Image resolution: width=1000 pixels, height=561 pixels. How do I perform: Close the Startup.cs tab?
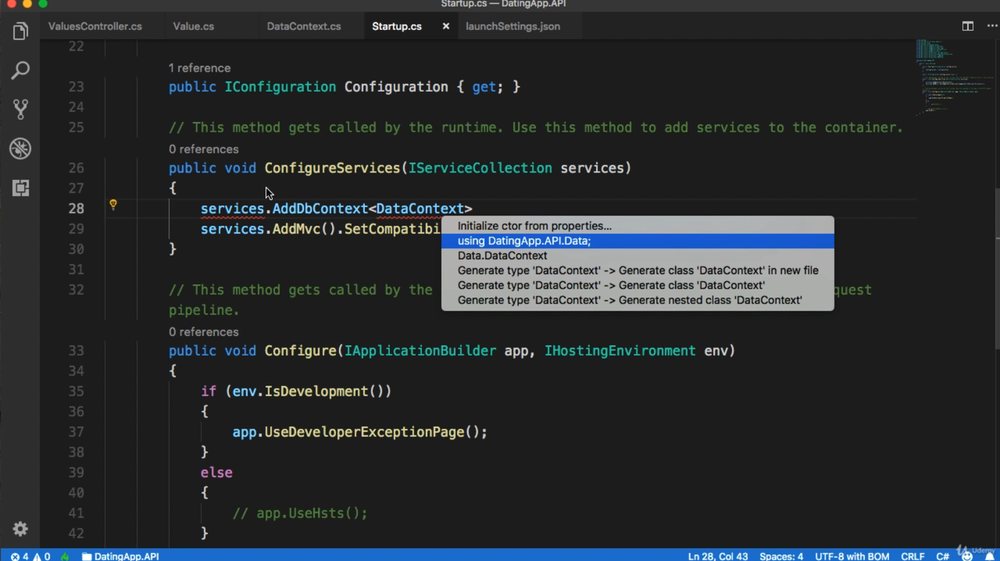click(x=446, y=26)
